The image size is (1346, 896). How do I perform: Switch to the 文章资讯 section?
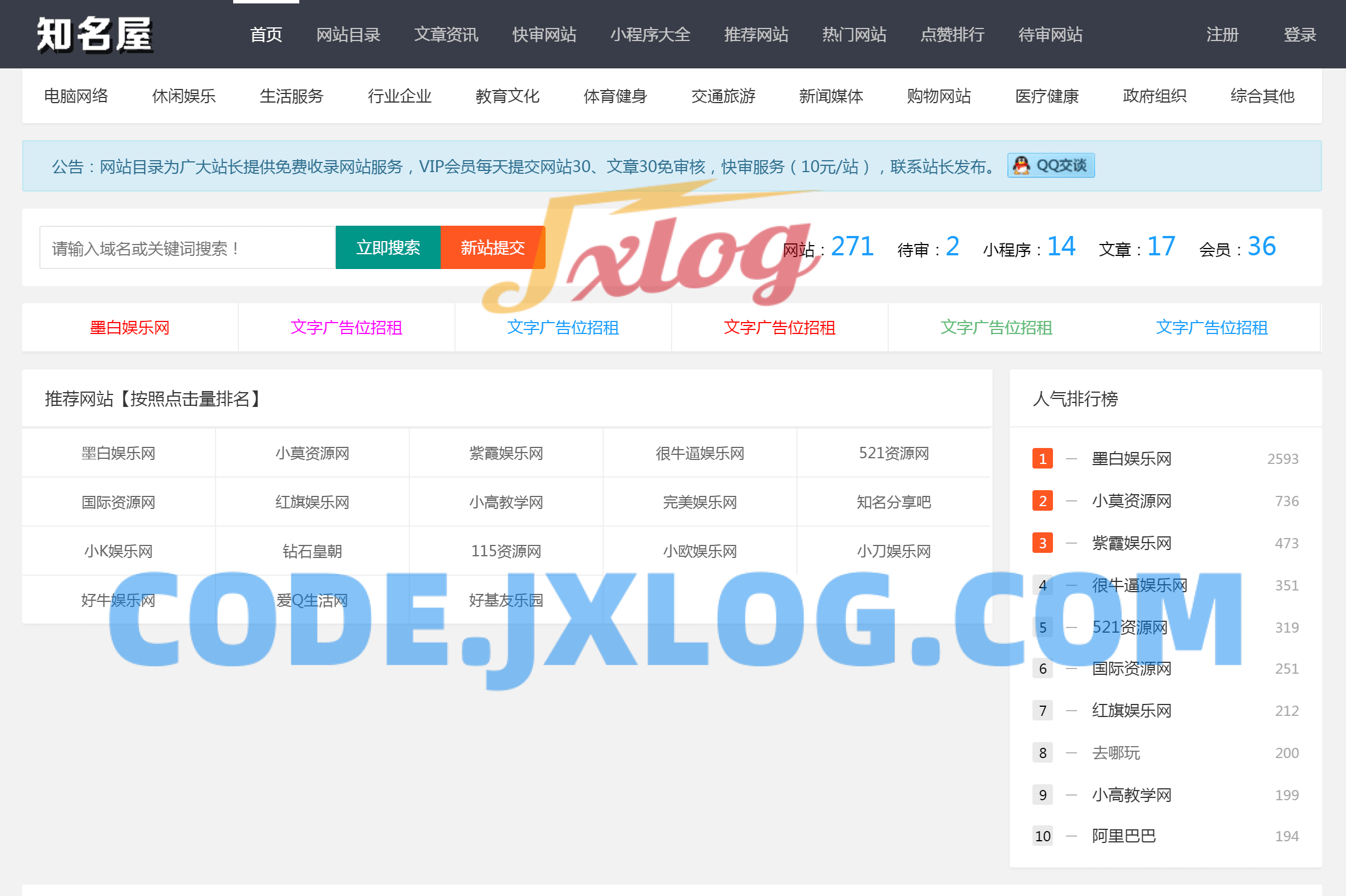point(446,35)
